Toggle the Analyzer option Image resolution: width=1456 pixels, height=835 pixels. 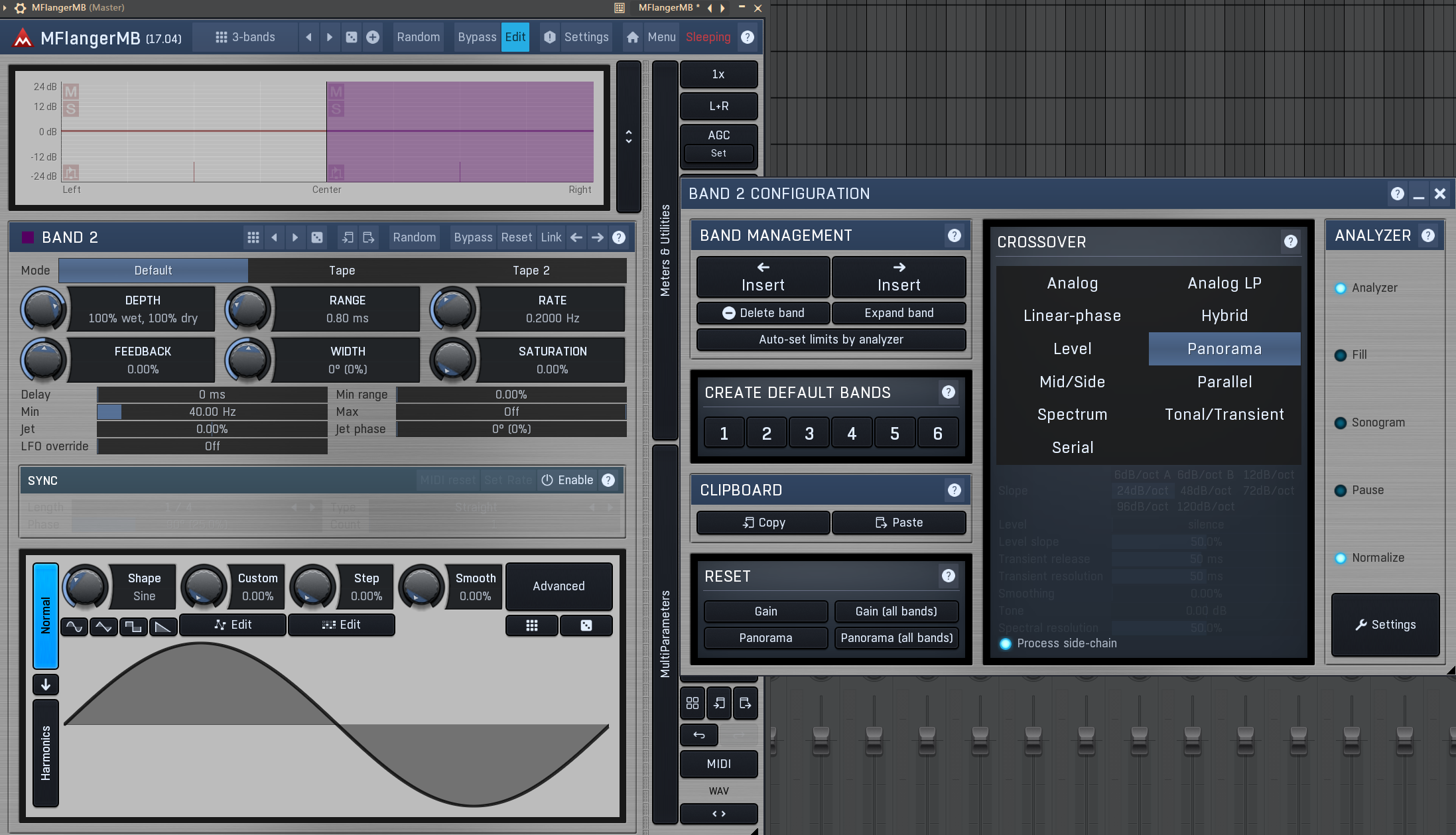[1366, 288]
